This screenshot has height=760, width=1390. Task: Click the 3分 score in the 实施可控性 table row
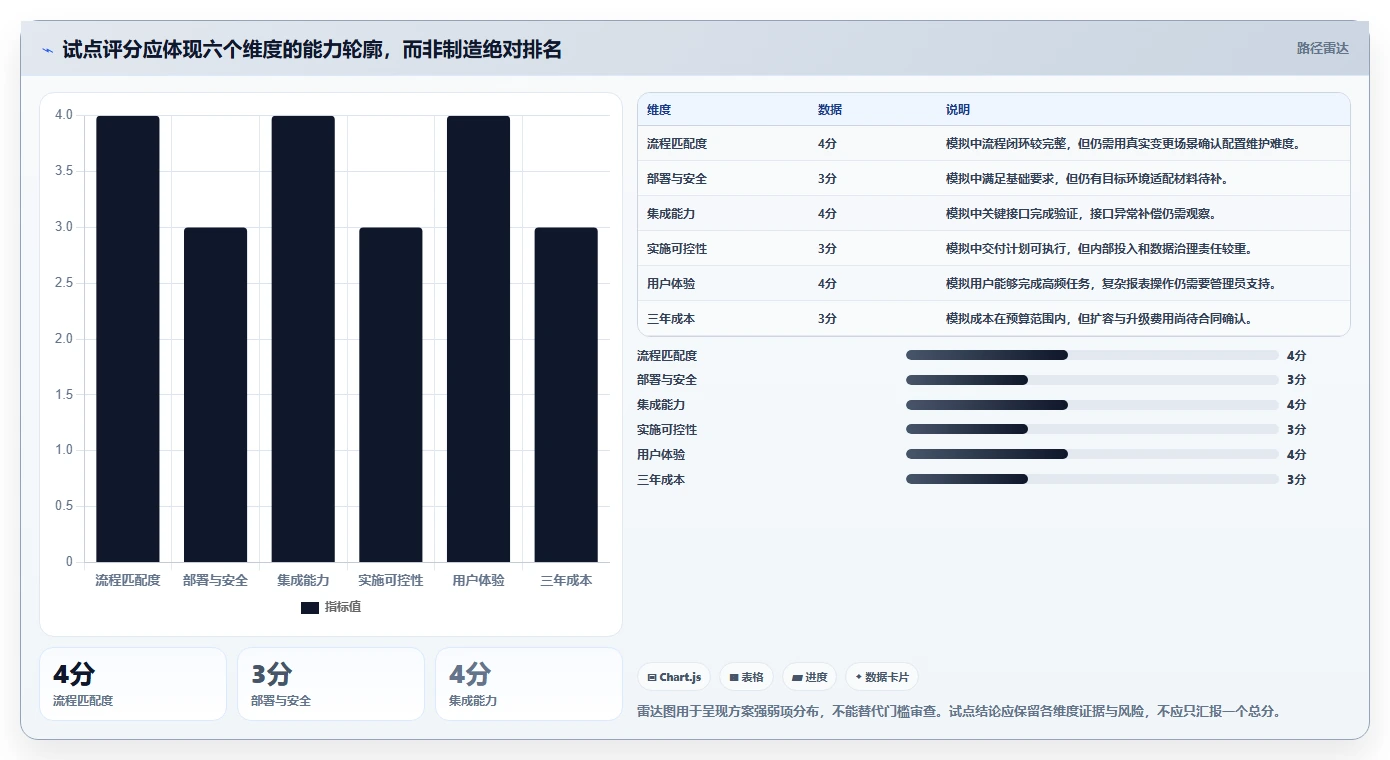(x=827, y=249)
